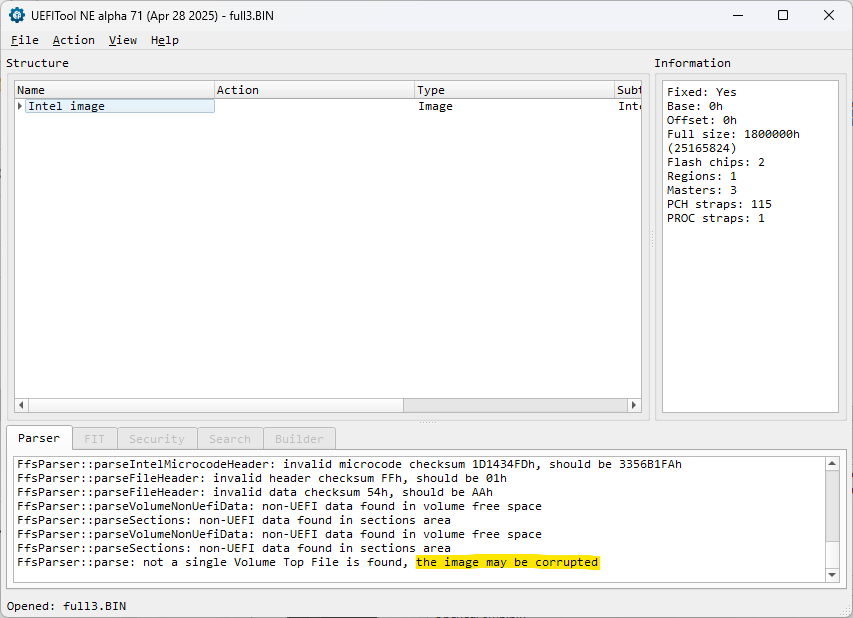
Task: Click parser log scroll down arrow
Action: (x=832, y=574)
